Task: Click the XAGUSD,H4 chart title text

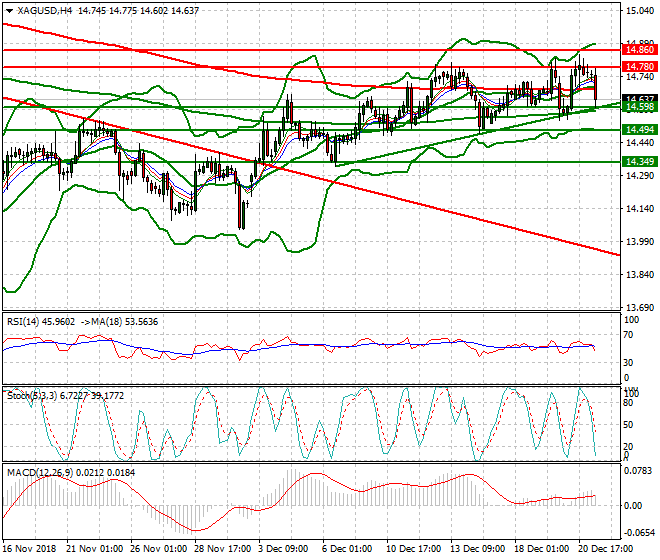Action: (45, 11)
